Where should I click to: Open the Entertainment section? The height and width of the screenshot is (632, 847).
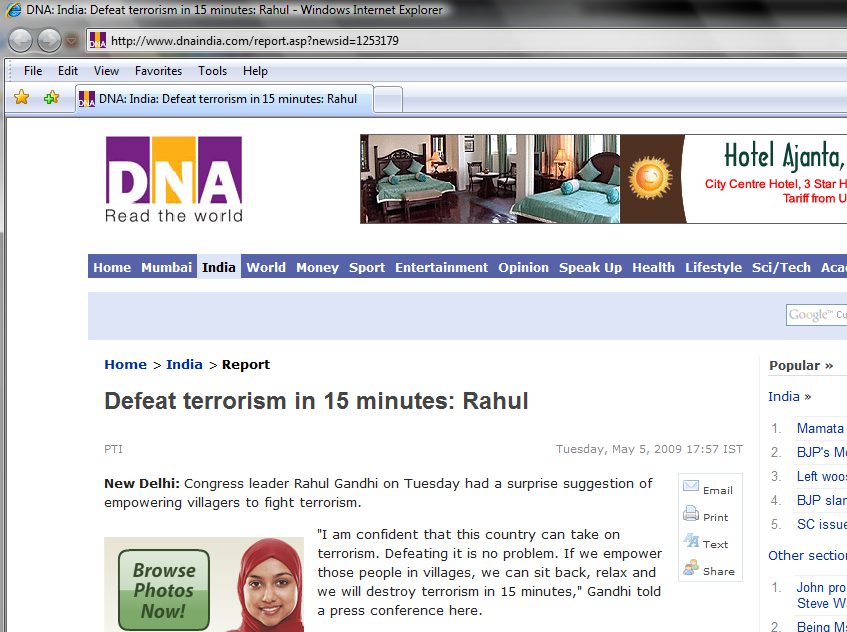pos(441,267)
